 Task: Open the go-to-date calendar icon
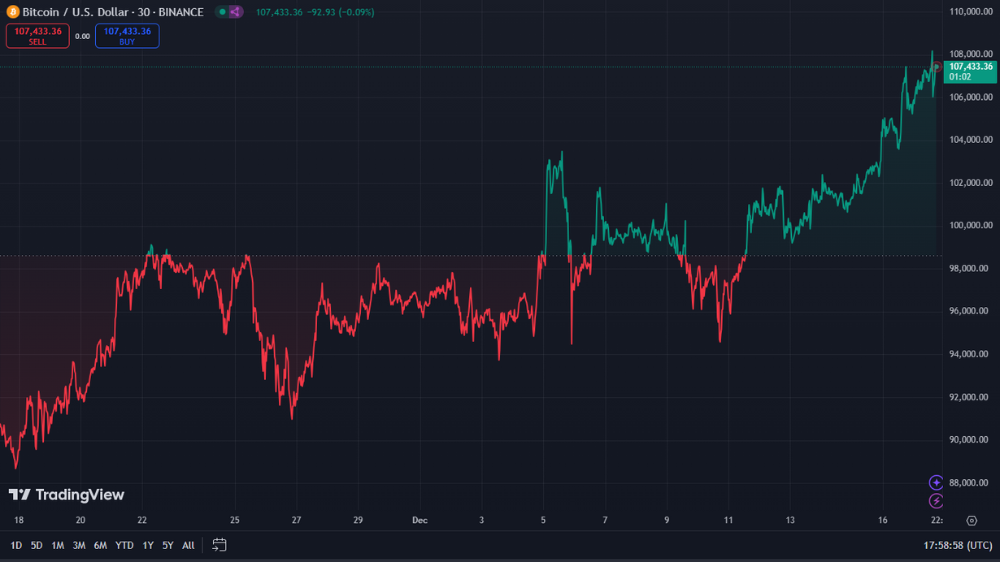(x=219, y=545)
